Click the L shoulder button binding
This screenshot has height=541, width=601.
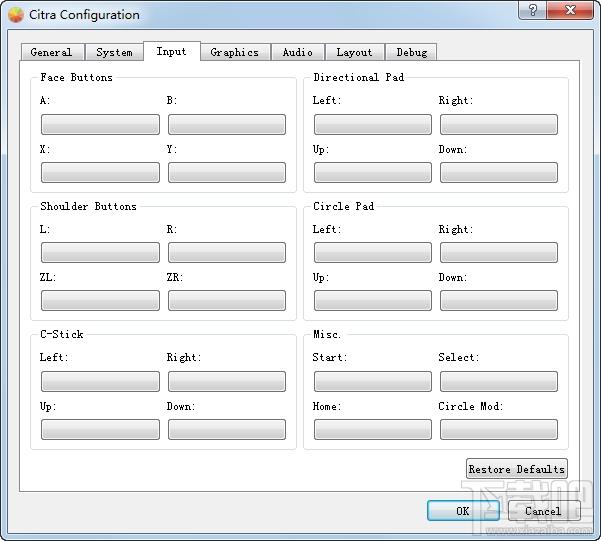tap(100, 252)
